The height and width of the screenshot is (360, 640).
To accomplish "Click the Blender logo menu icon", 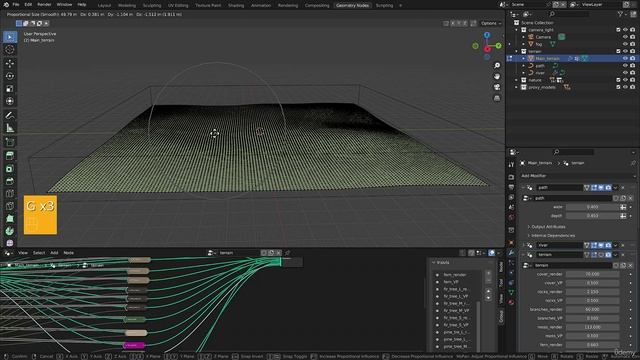I will 6,4.
